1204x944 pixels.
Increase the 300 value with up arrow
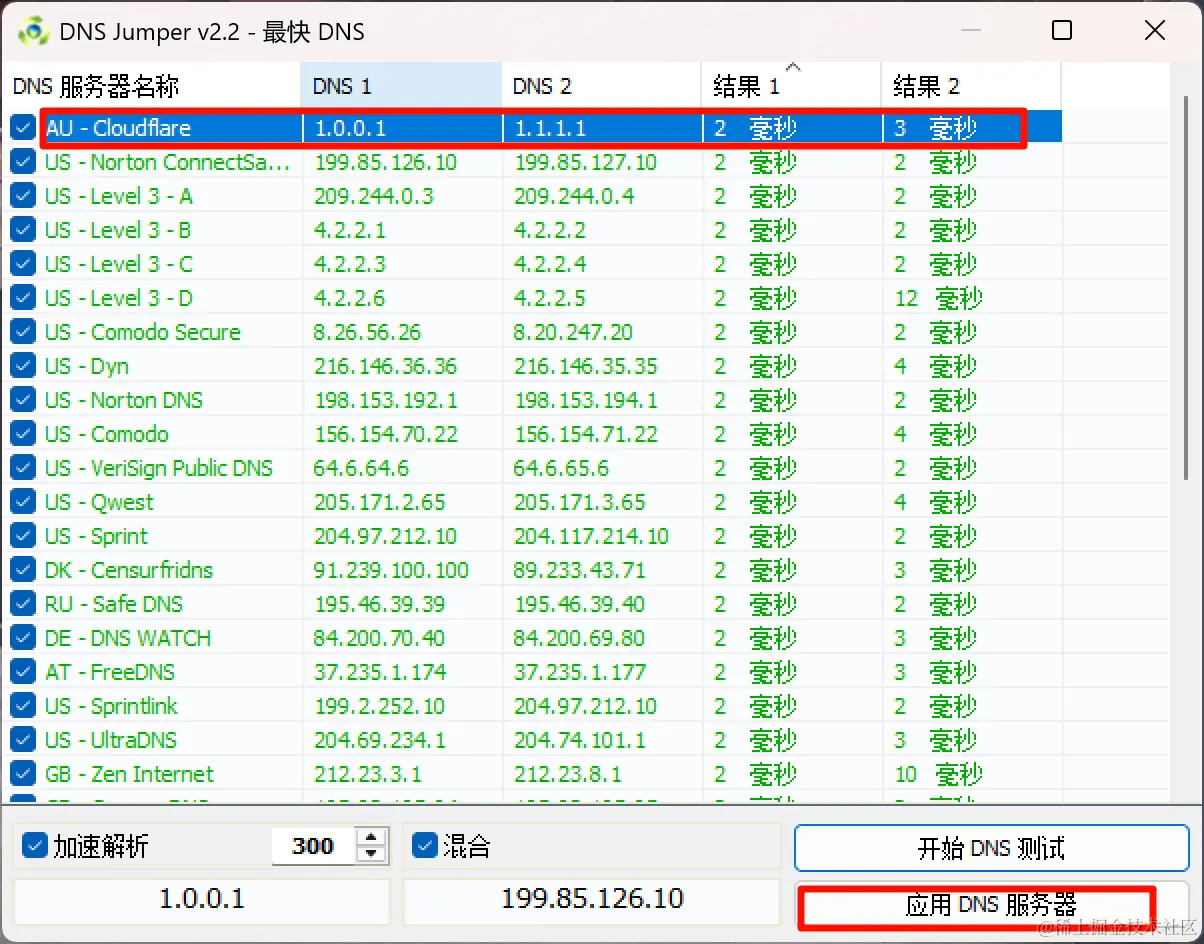[372, 838]
